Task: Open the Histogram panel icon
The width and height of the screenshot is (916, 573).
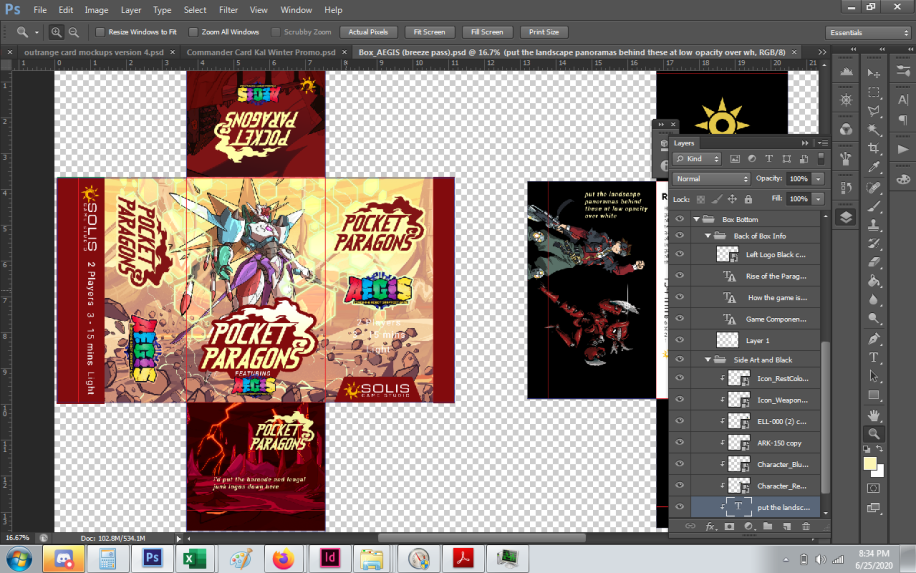Action: point(846,72)
